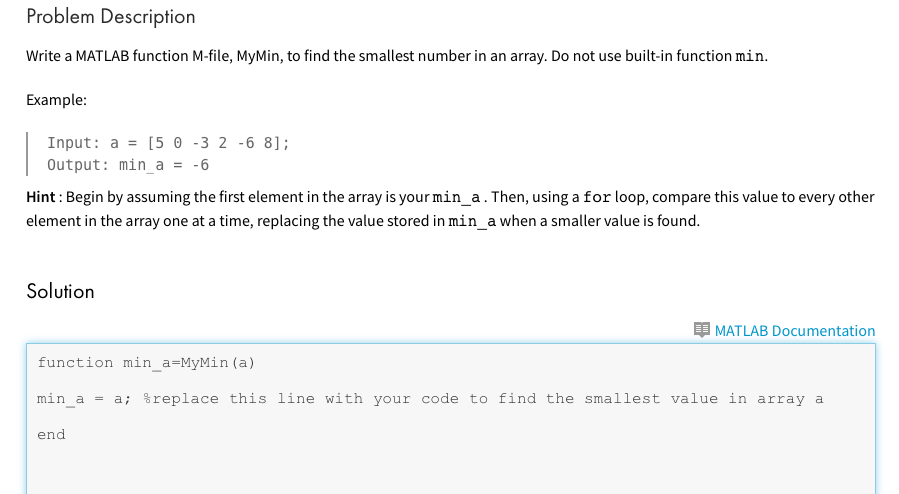Click the book icon beside MATLAB Documentation
The image size is (899, 494).
click(x=701, y=330)
